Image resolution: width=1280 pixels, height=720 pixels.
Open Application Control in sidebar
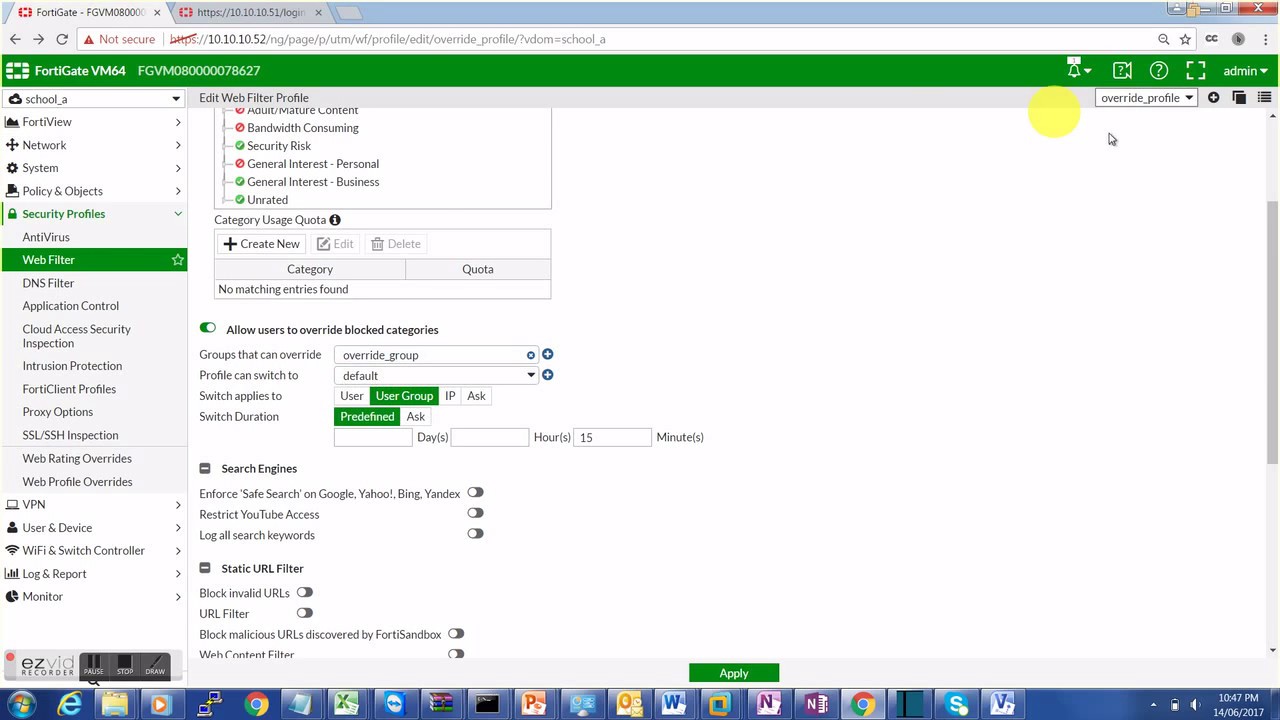click(x=70, y=306)
